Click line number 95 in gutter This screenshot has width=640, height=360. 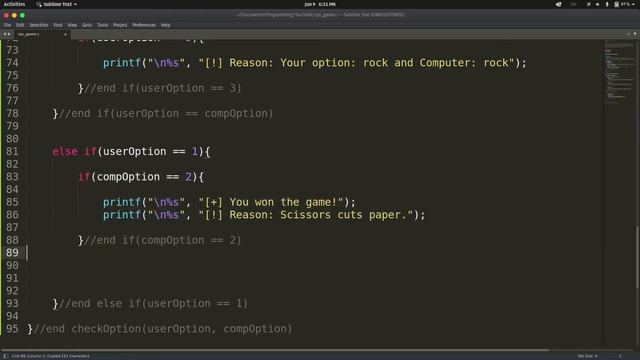12,329
